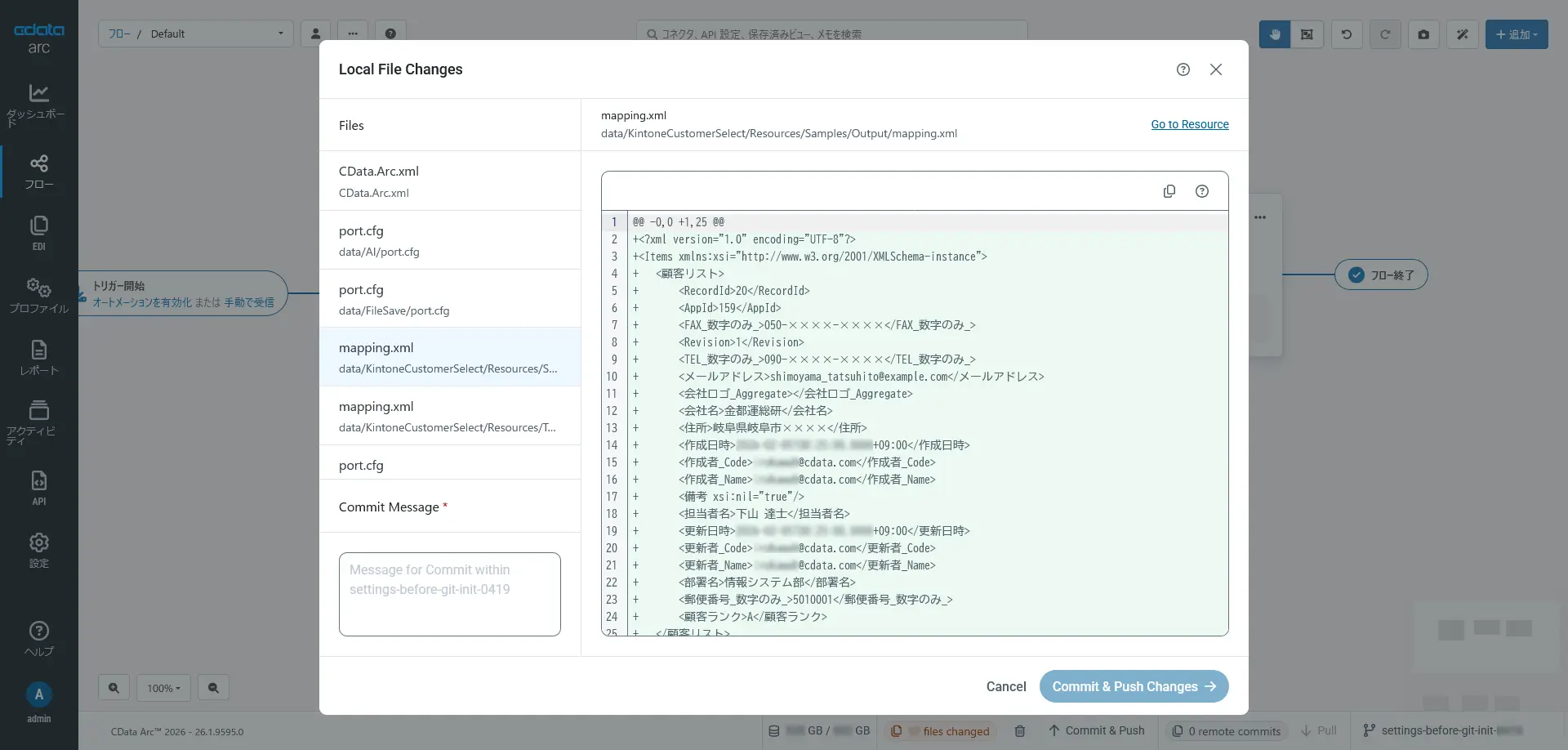Viewport: 1568px width, 750px height.
Task: Open the API section in the sidebar
Action: [x=38, y=486]
